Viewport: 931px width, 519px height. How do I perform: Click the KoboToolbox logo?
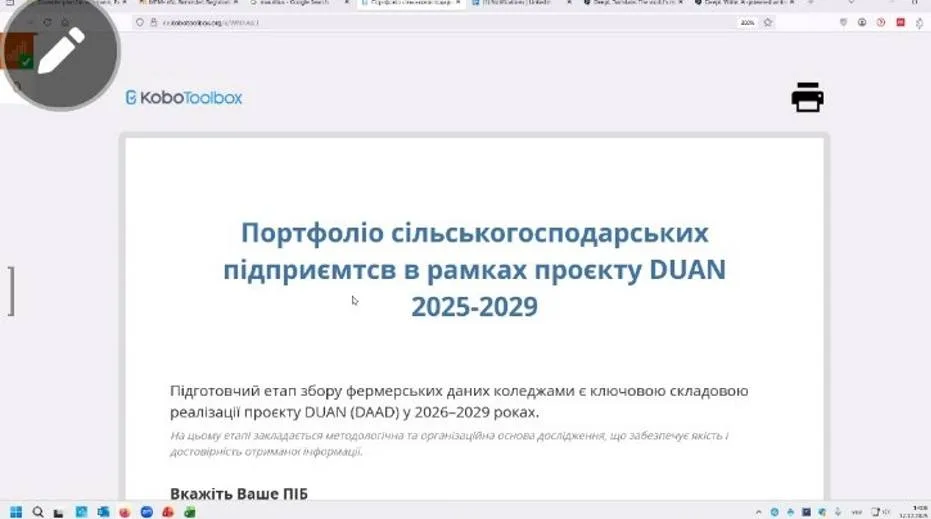pyautogui.click(x=184, y=97)
